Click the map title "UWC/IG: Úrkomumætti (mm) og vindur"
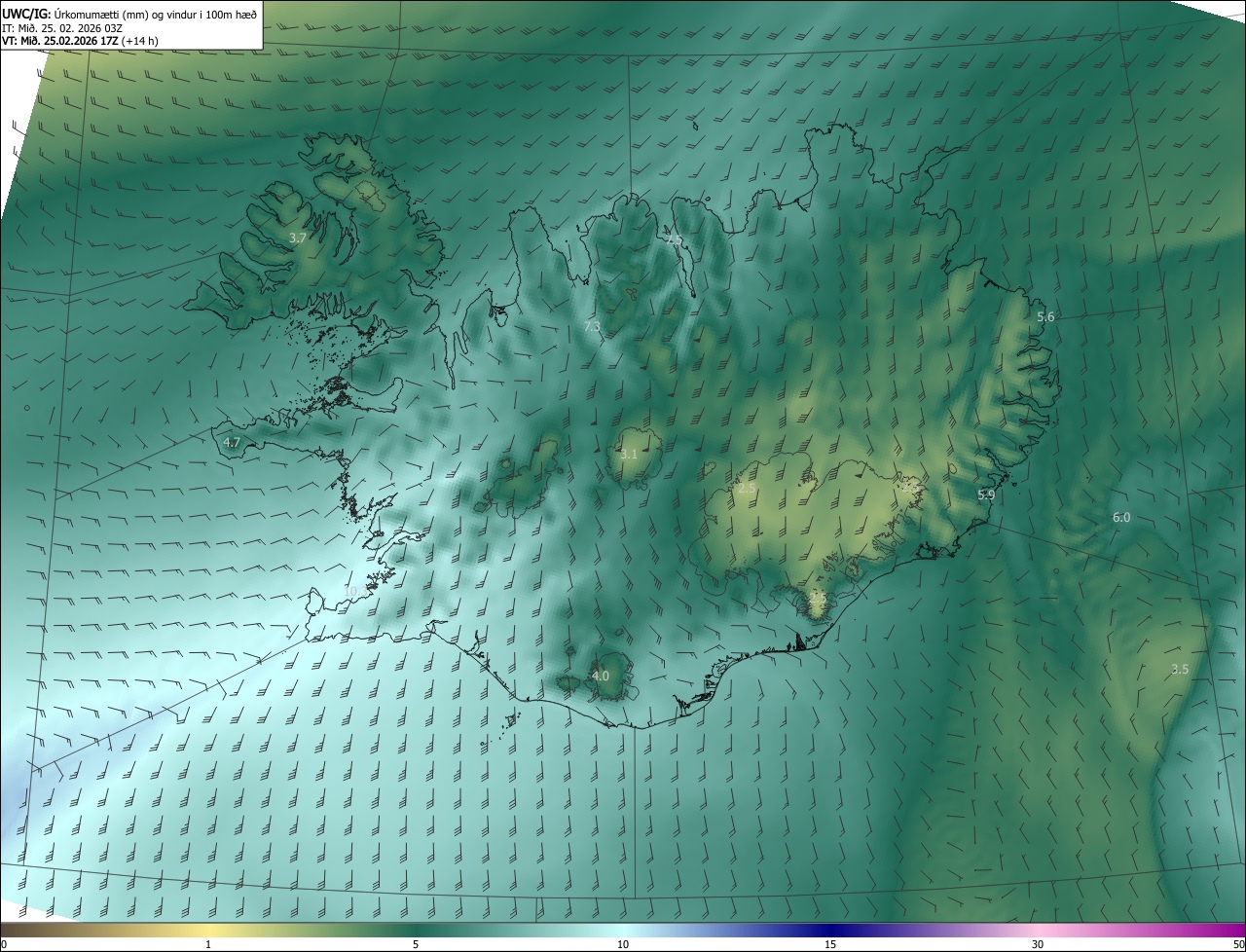This screenshot has width=1246, height=952. 130,13
